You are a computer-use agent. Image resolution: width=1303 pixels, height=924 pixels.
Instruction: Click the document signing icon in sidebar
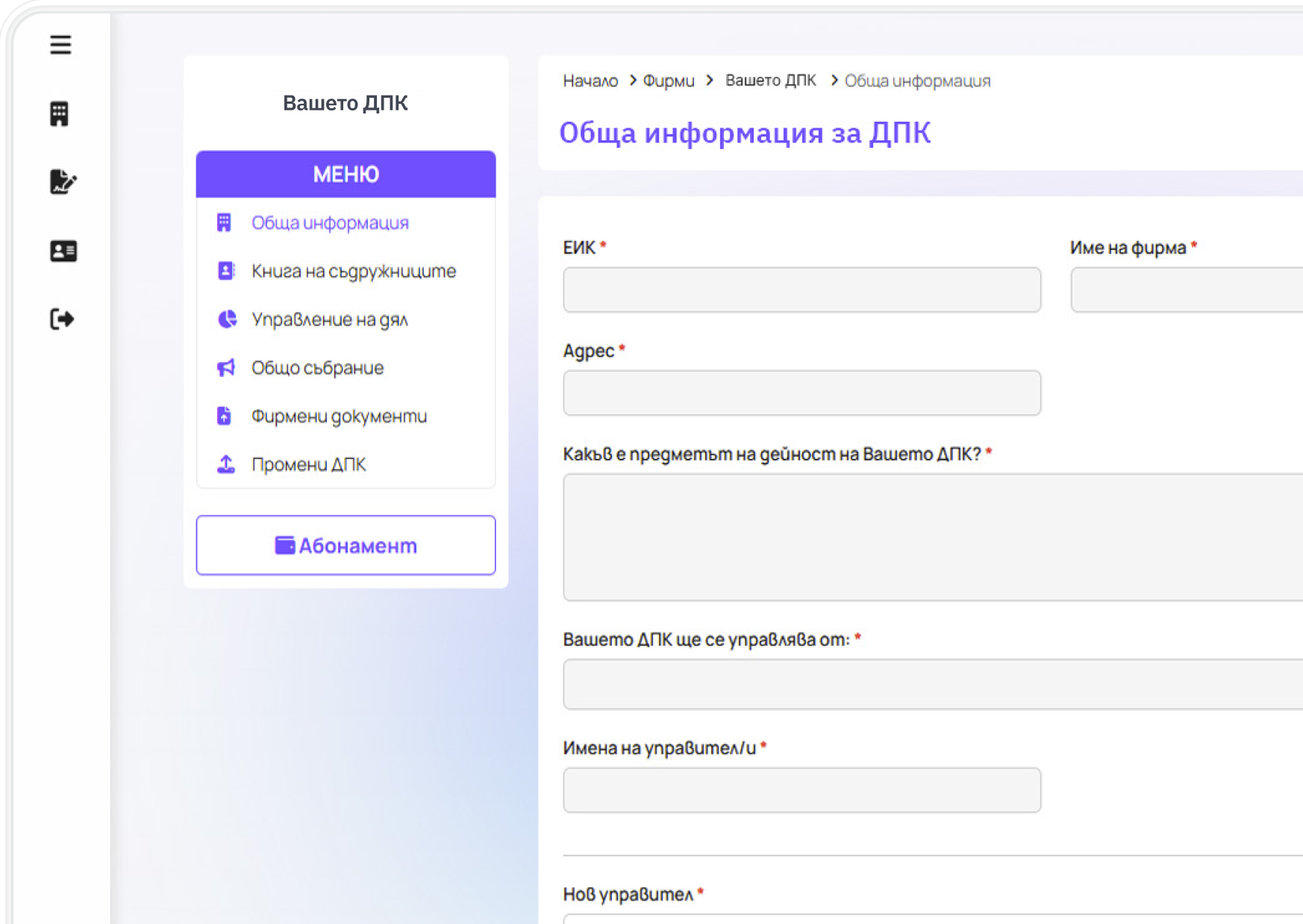(x=62, y=181)
